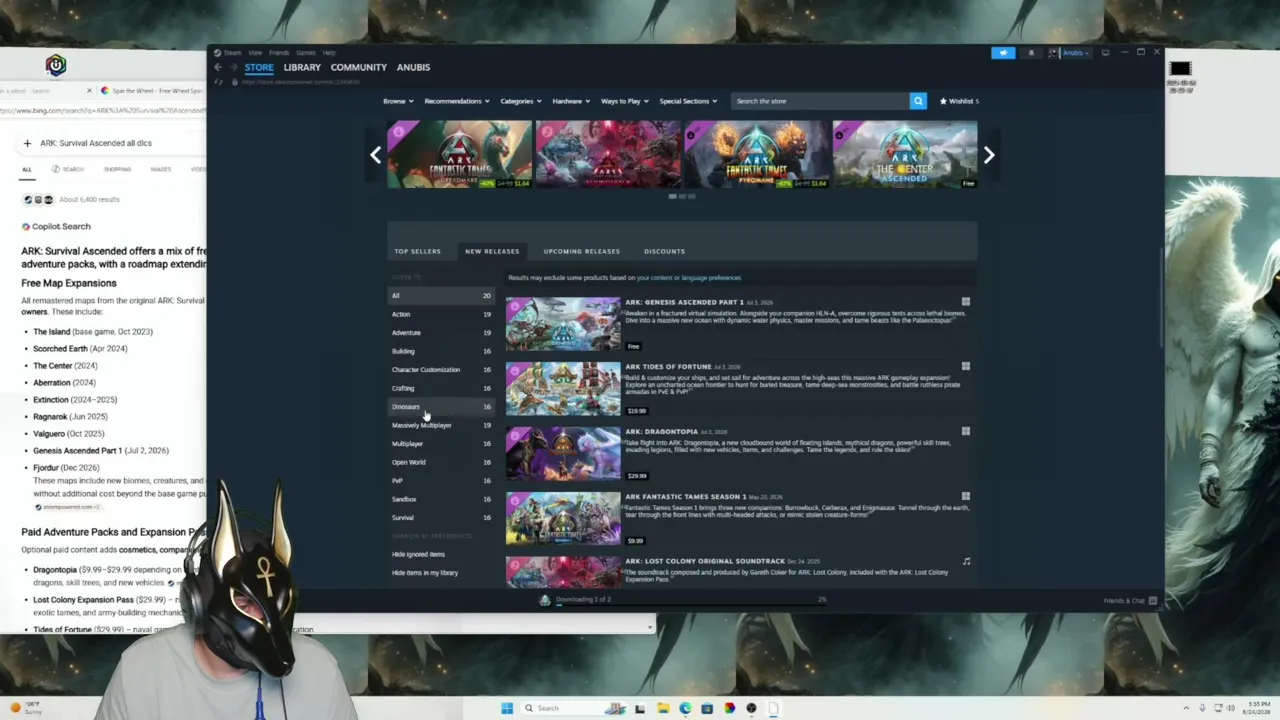
Task: Open the Categories dropdown
Action: pos(520,101)
